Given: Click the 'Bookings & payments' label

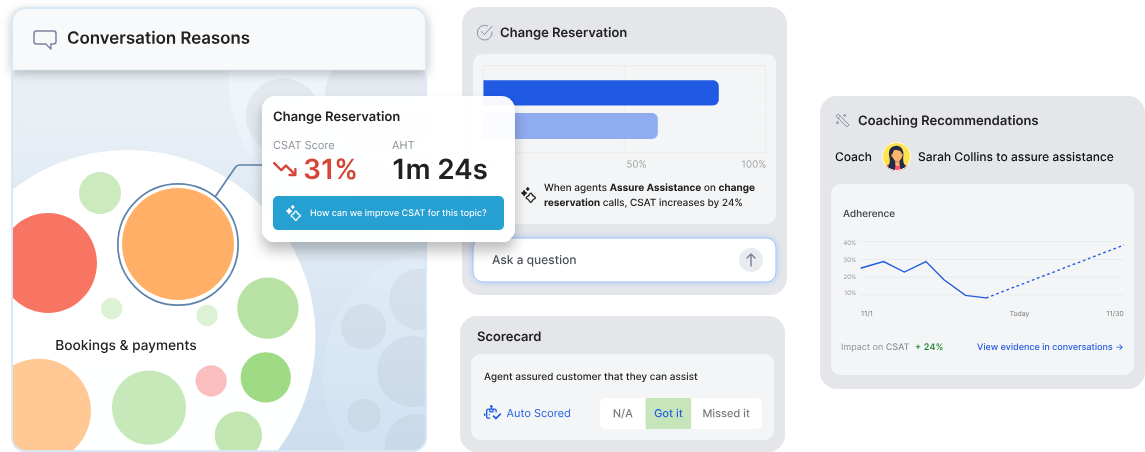Looking at the screenshot, I should point(126,345).
